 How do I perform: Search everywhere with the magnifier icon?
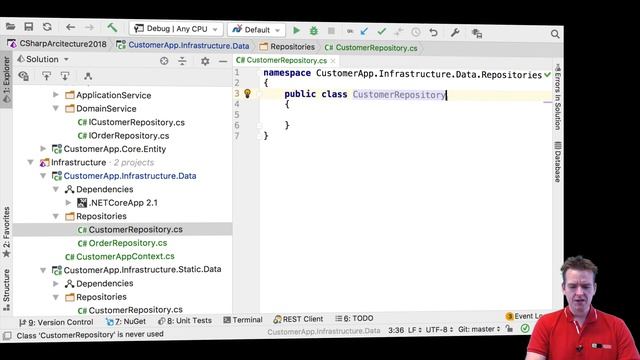[555, 34]
